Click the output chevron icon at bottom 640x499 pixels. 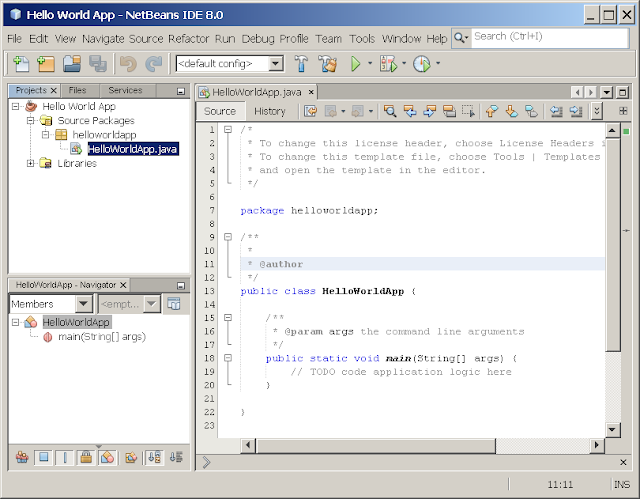tap(206, 462)
